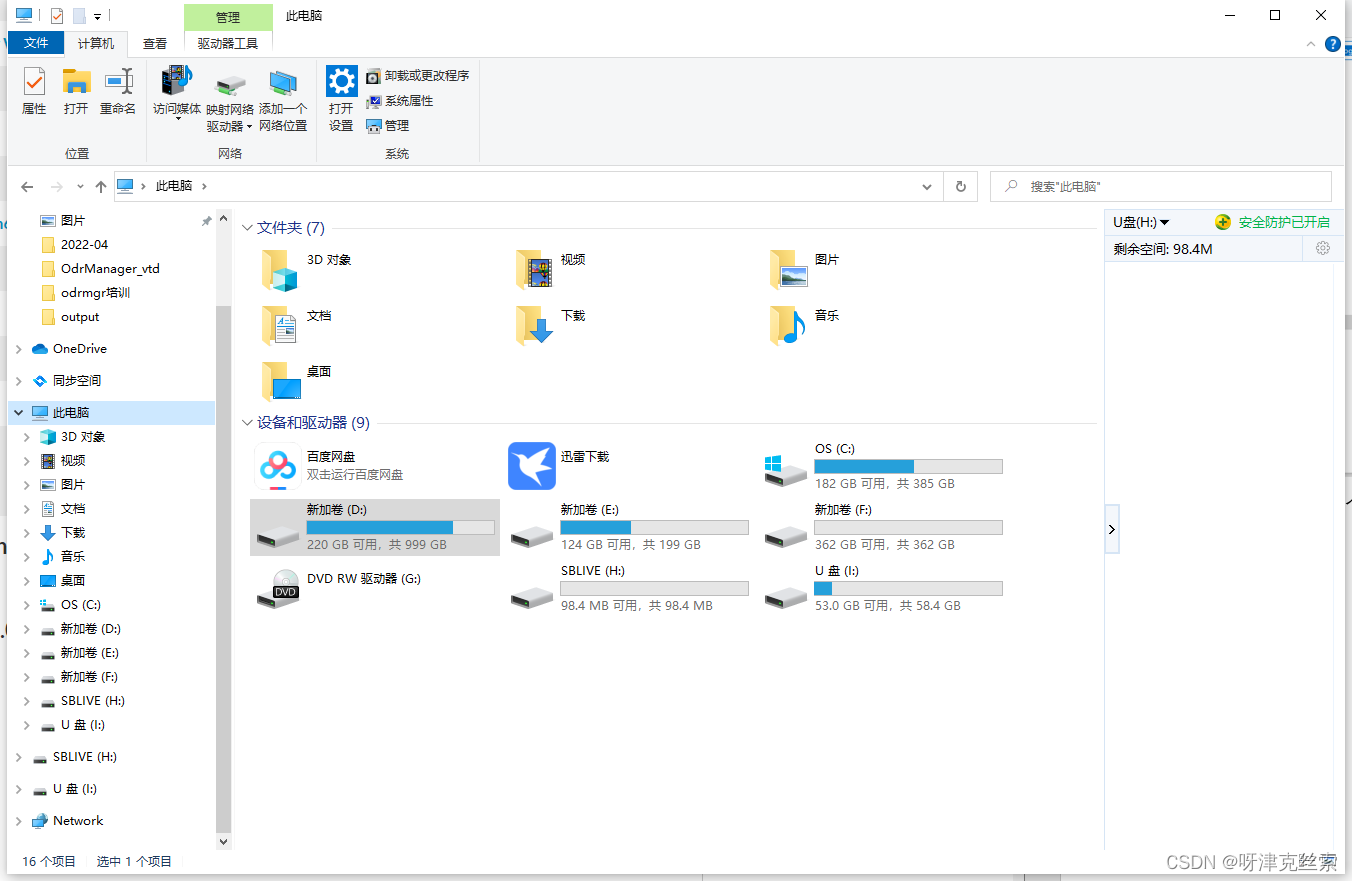Click 添加一个网络位置 (Add network location) icon
This screenshot has width=1352, height=881.
tap(283, 100)
